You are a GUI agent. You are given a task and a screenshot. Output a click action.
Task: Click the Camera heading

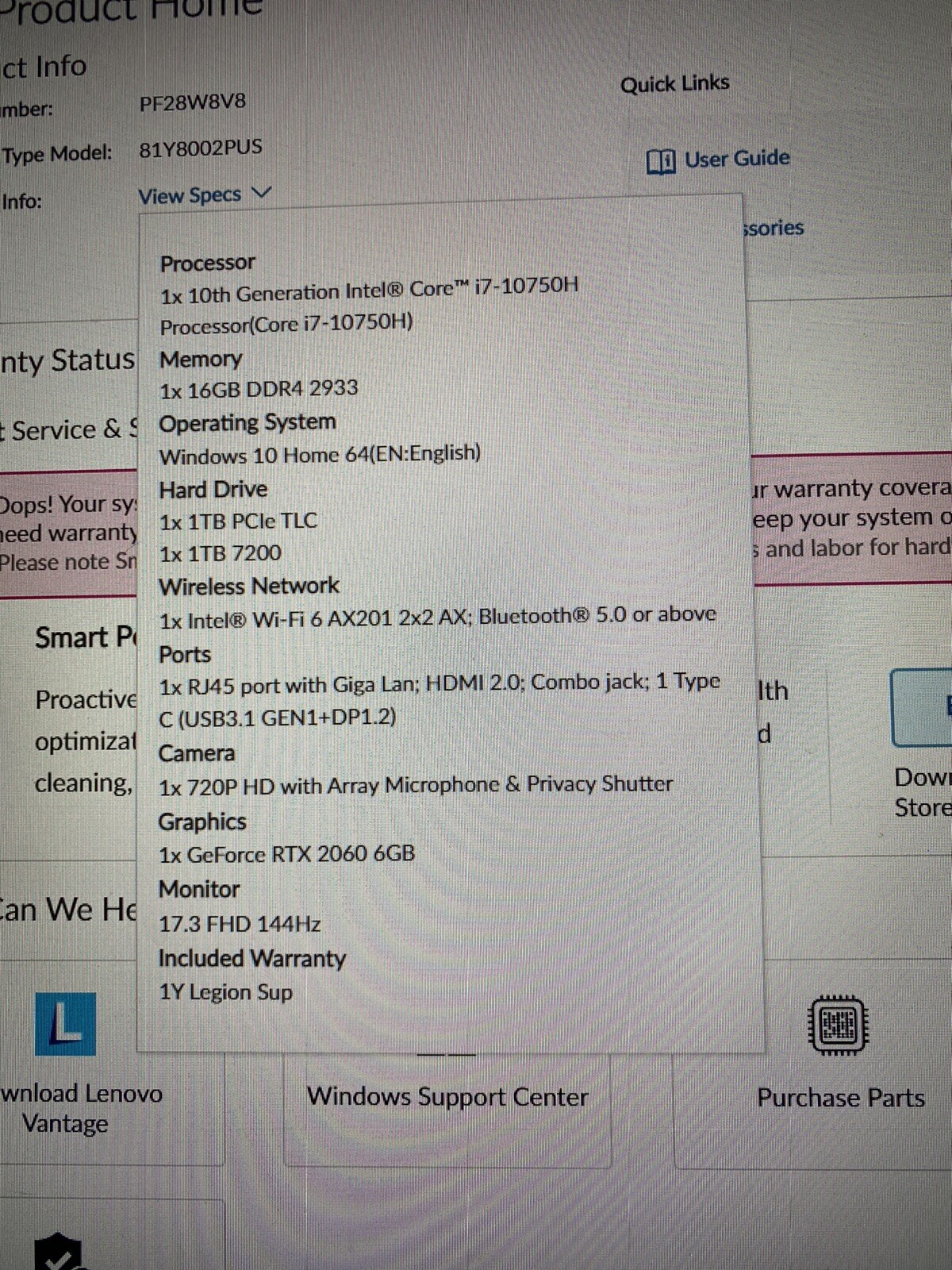coord(197,753)
